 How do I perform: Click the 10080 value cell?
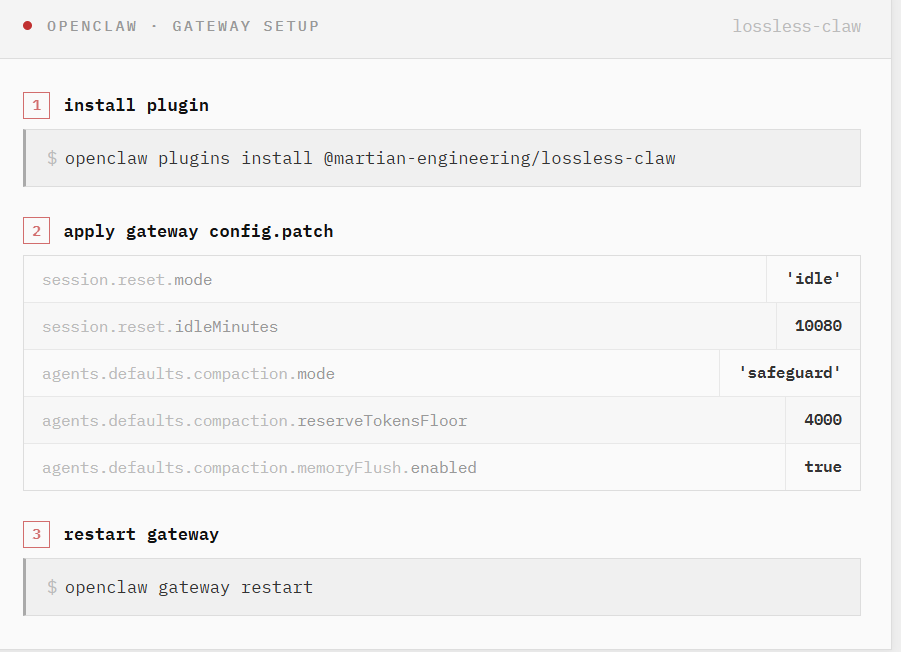pyautogui.click(x=818, y=326)
